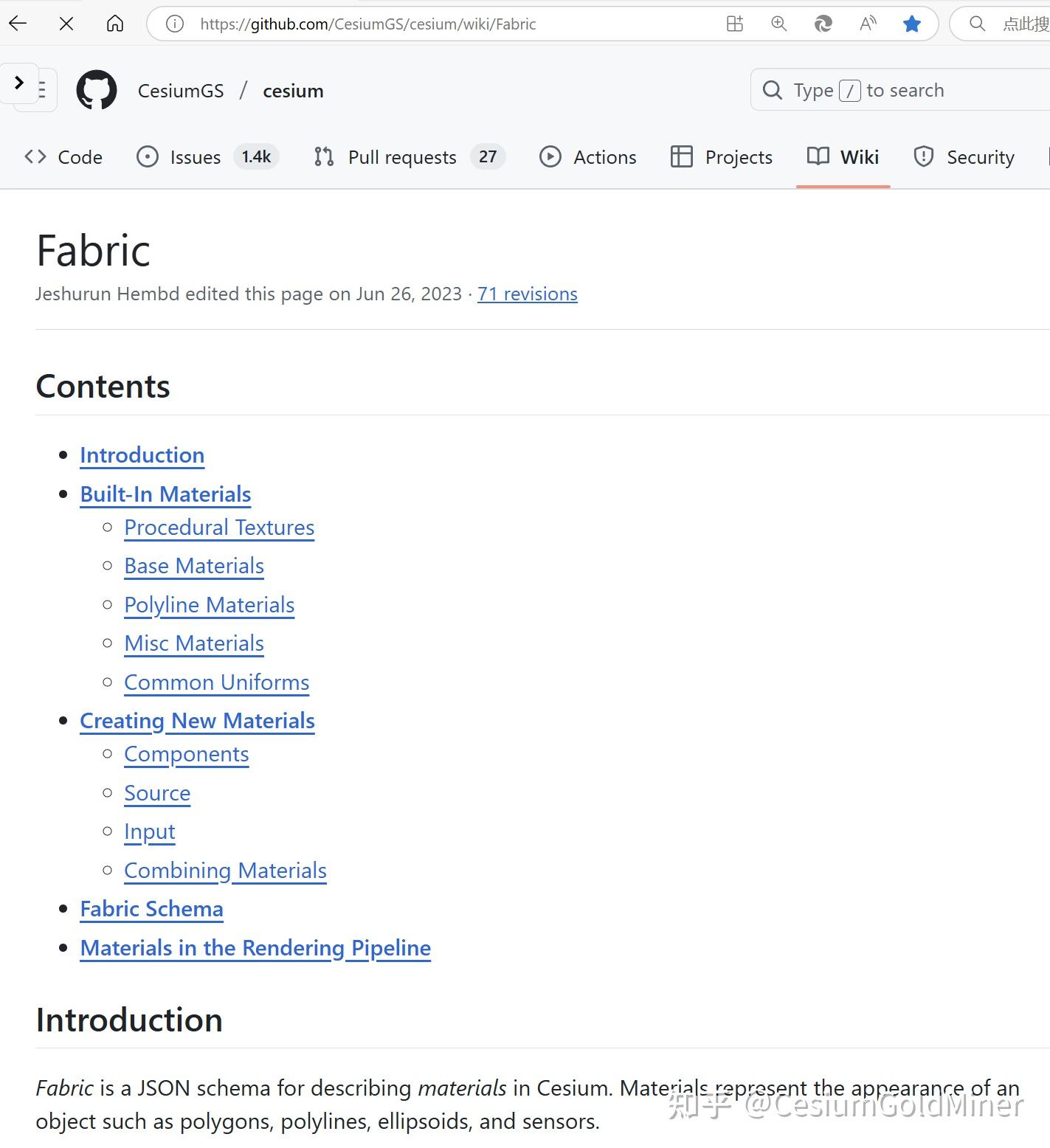The width and height of the screenshot is (1050, 1148).
Task: Click the split screen icon in address bar
Action: pos(735,24)
